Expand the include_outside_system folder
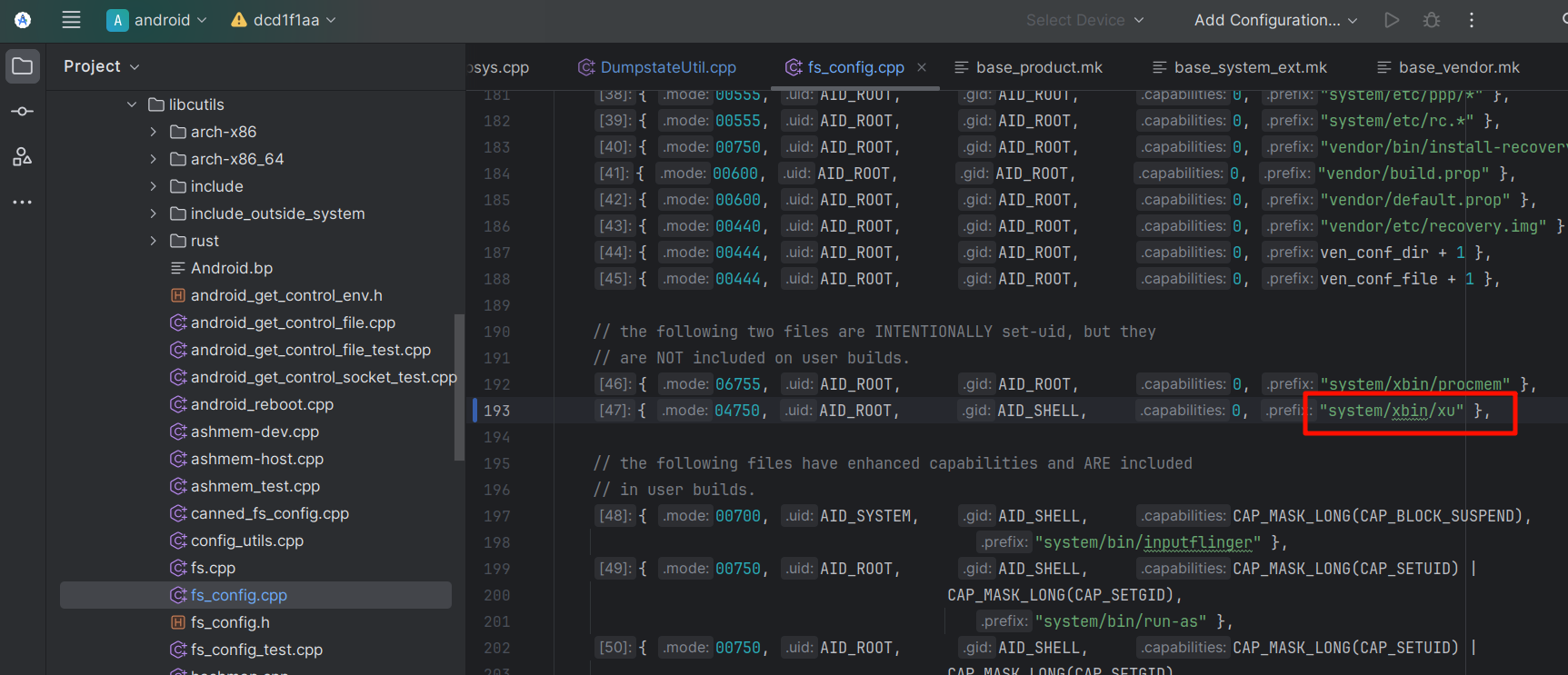This screenshot has height=675, width=1568. tap(154, 213)
